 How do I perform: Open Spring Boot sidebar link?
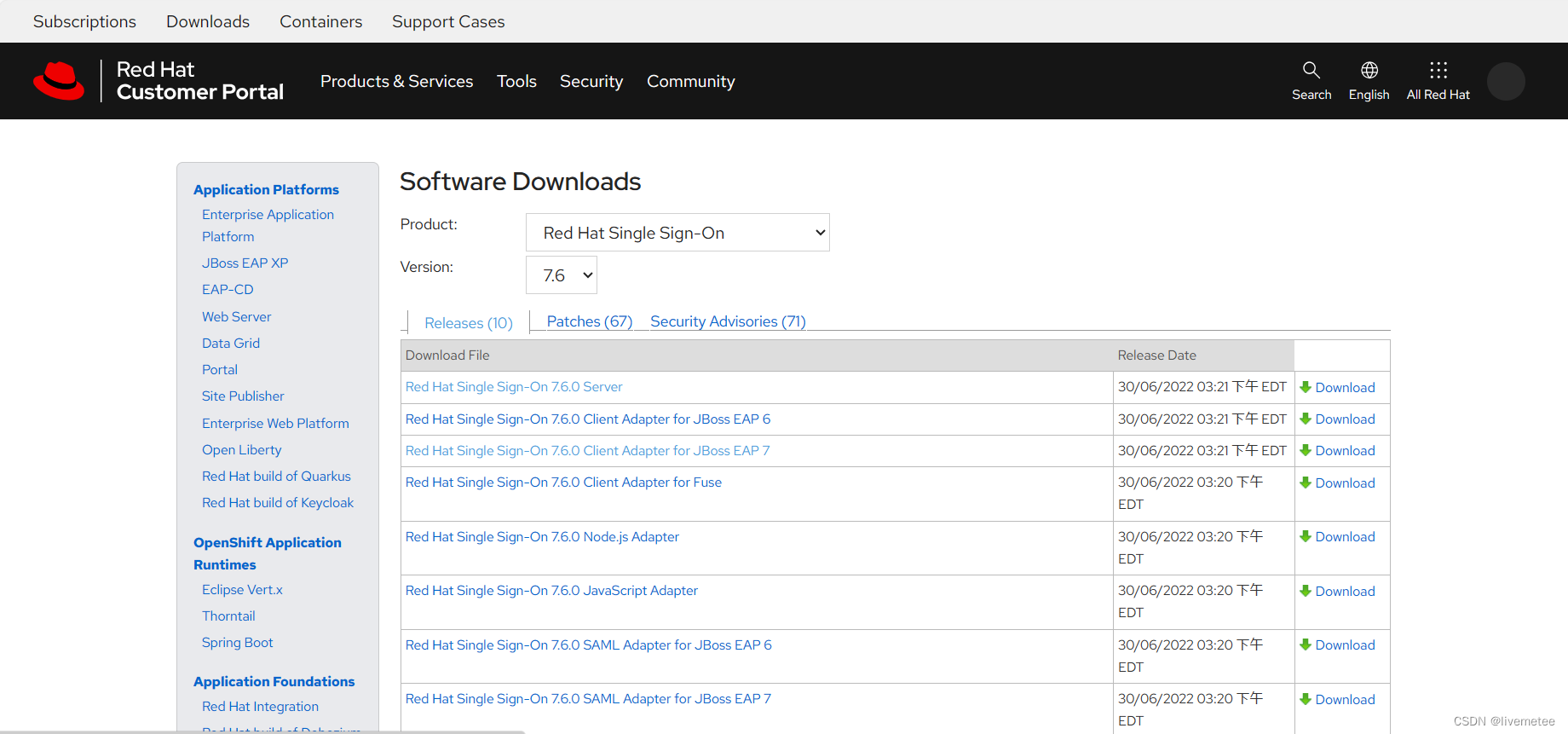pyautogui.click(x=238, y=643)
